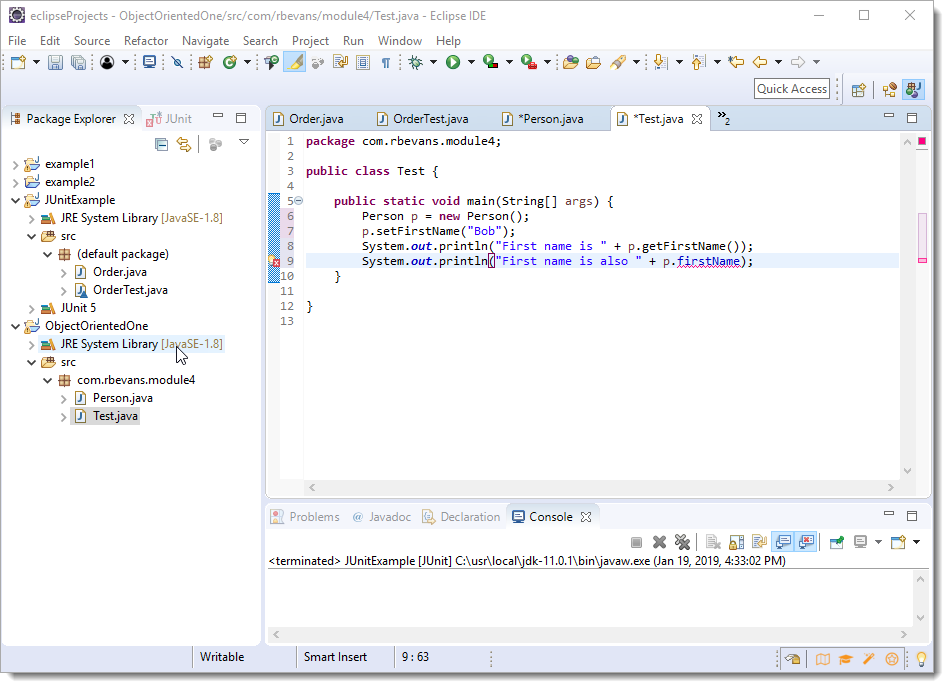Run the program with green Run button

coord(453,62)
